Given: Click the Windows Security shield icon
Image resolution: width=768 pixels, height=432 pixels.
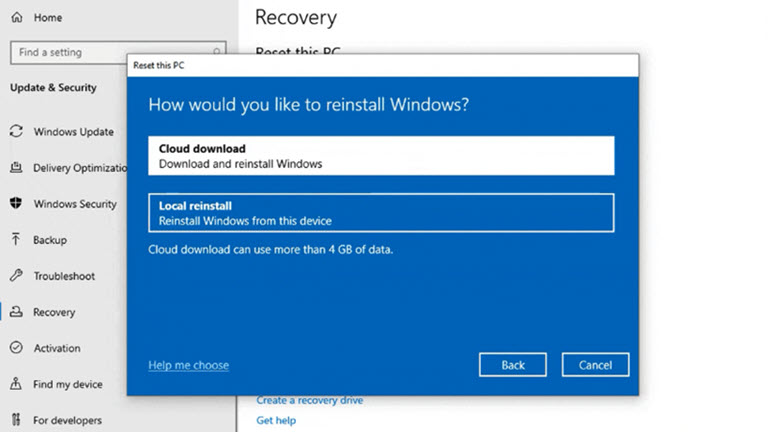Looking at the screenshot, I should (x=16, y=203).
